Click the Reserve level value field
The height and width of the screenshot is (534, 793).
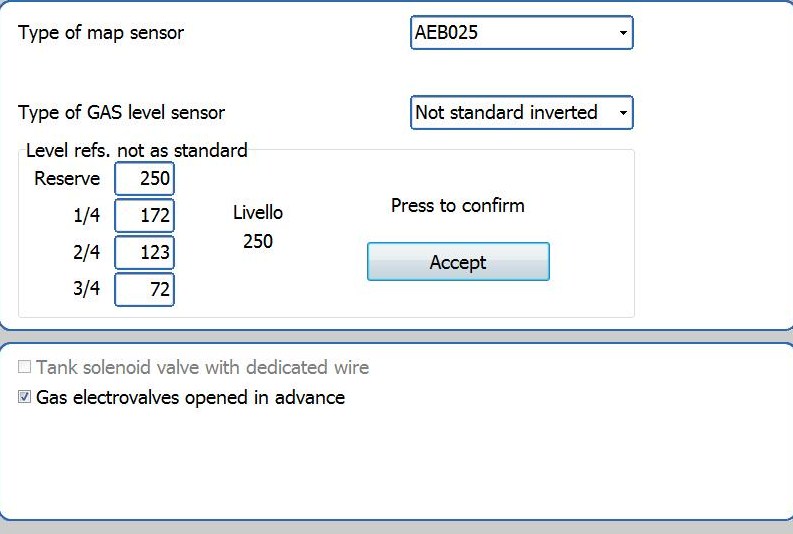pyautogui.click(x=145, y=179)
